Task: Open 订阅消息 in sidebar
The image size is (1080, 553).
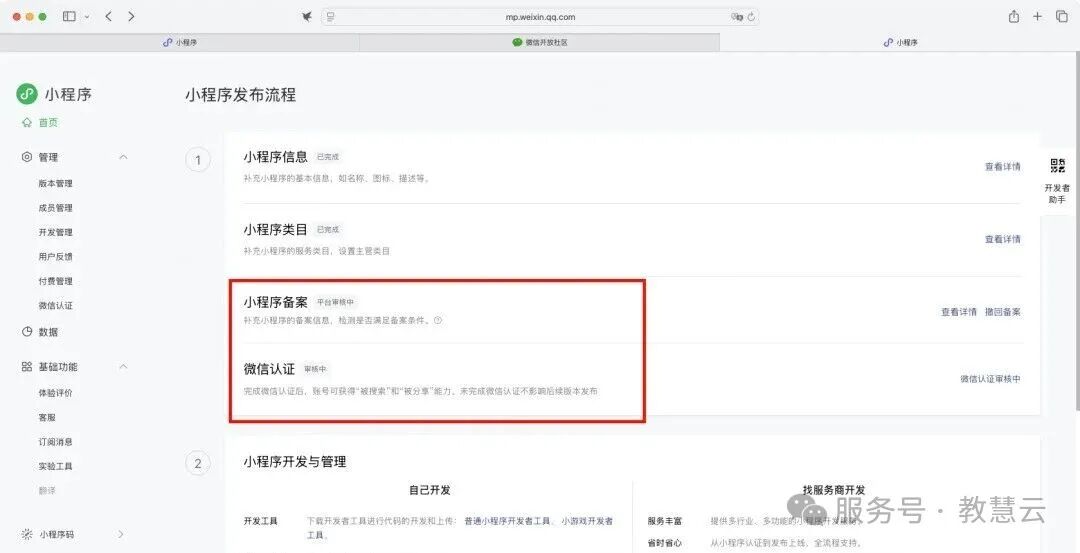Action: [x=55, y=442]
